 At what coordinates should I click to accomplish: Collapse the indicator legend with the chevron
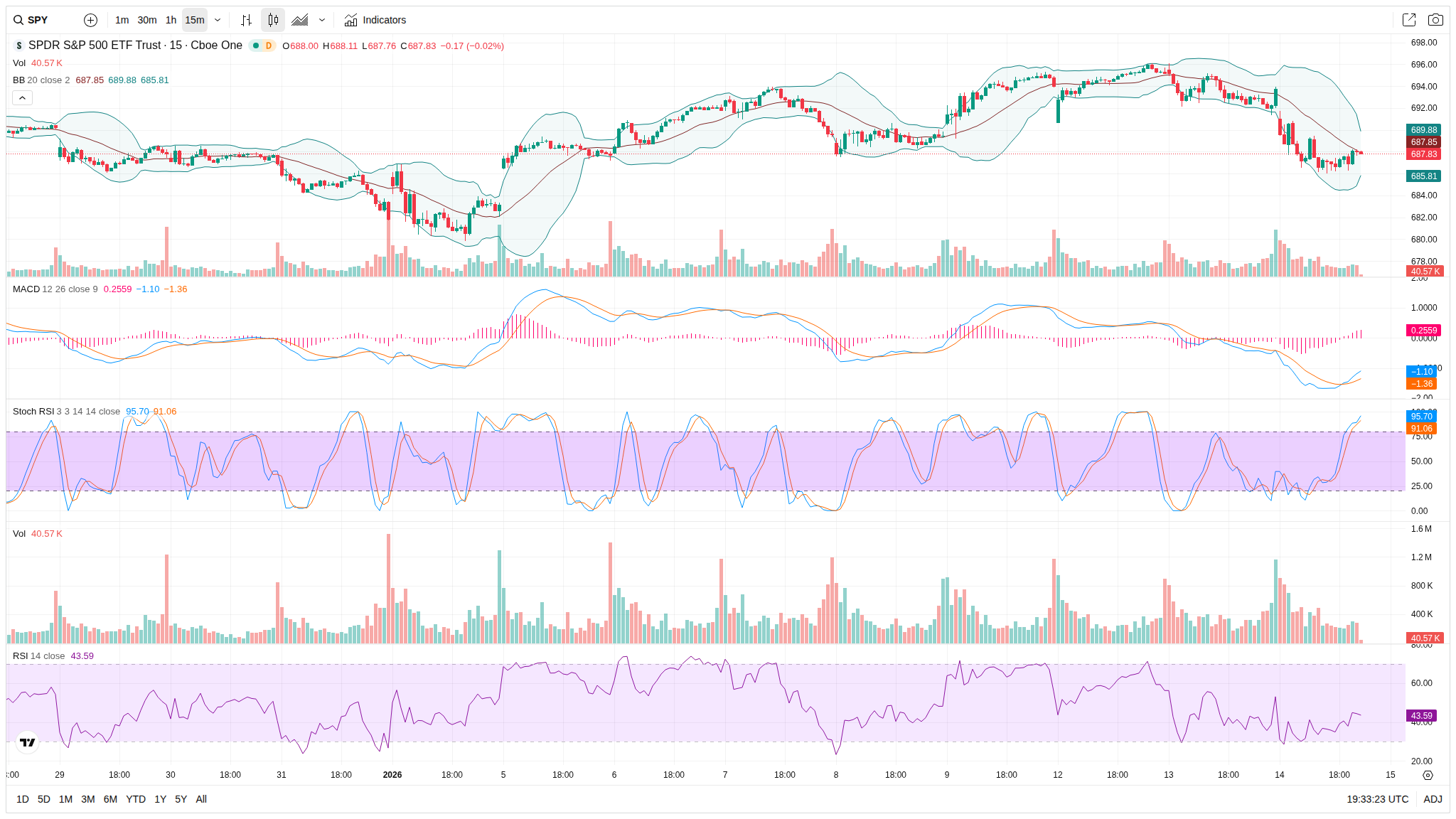pos(22,97)
